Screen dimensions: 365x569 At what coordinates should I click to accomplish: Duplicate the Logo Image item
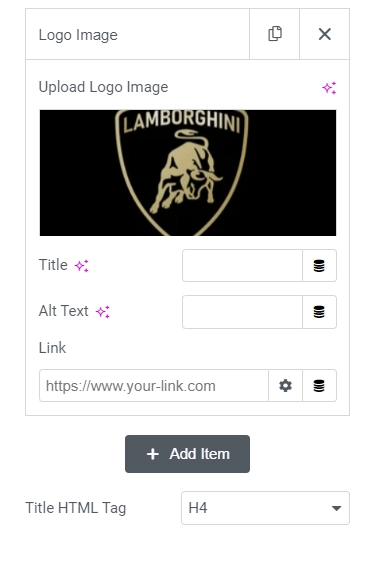274,34
